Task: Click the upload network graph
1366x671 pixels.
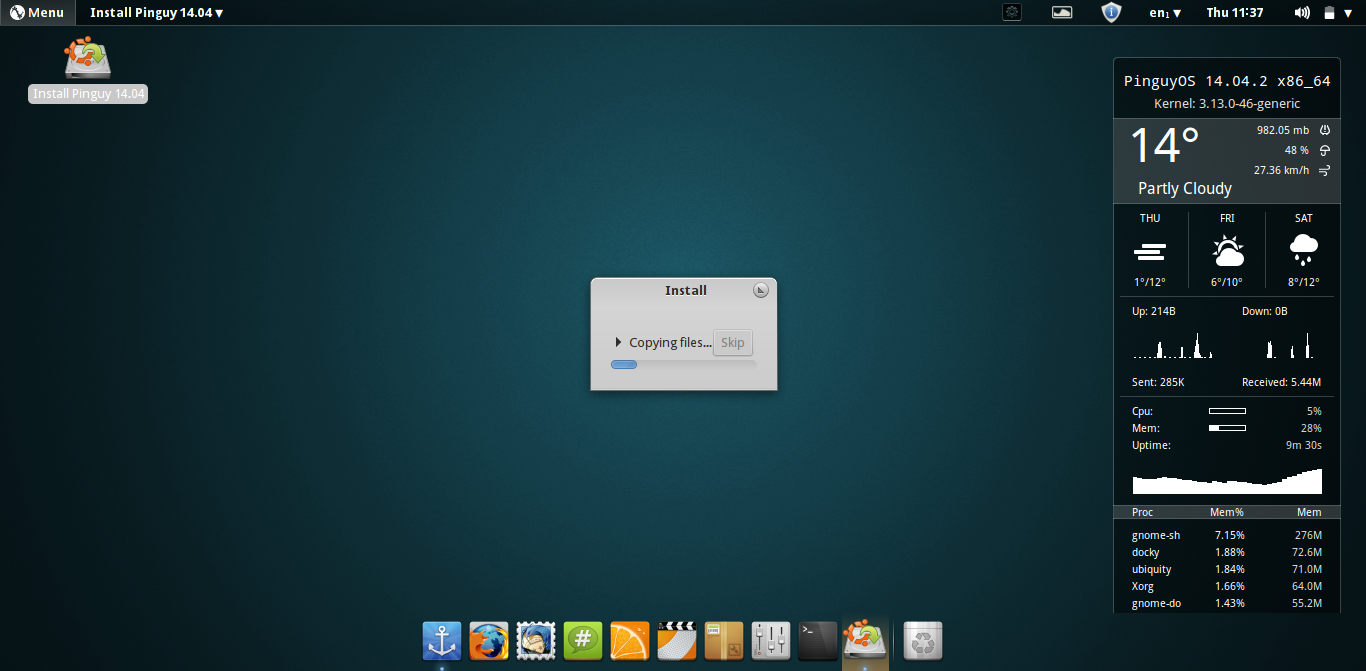Action: (1173, 346)
